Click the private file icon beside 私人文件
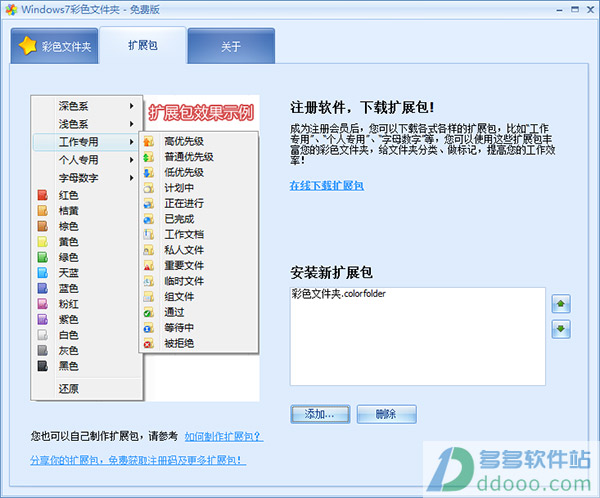Screen dimensions: 600x498 coord(148,250)
